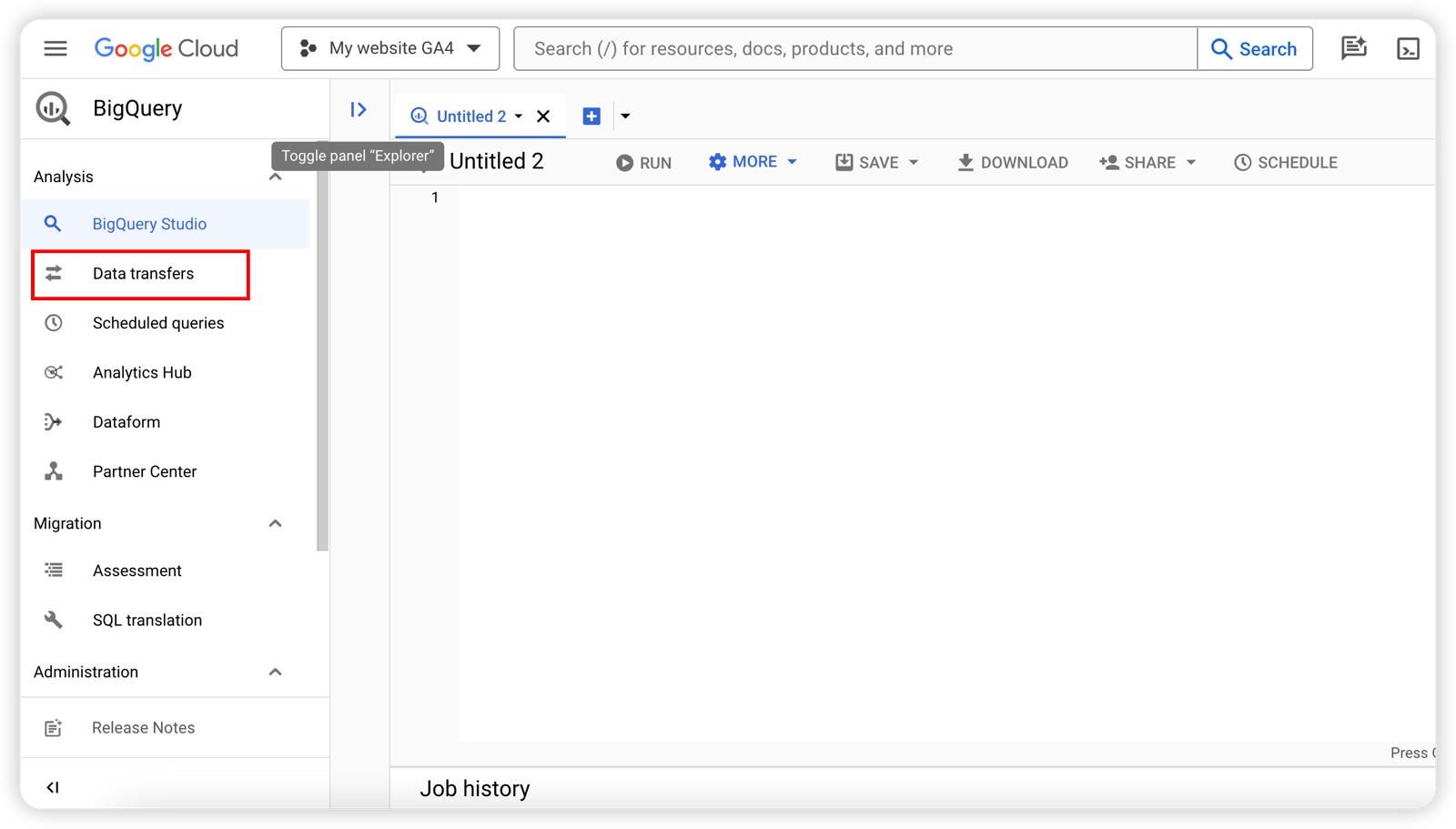The image size is (1456, 829).
Task: Click the sidebar vertical scrollbar
Action: (322, 364)
